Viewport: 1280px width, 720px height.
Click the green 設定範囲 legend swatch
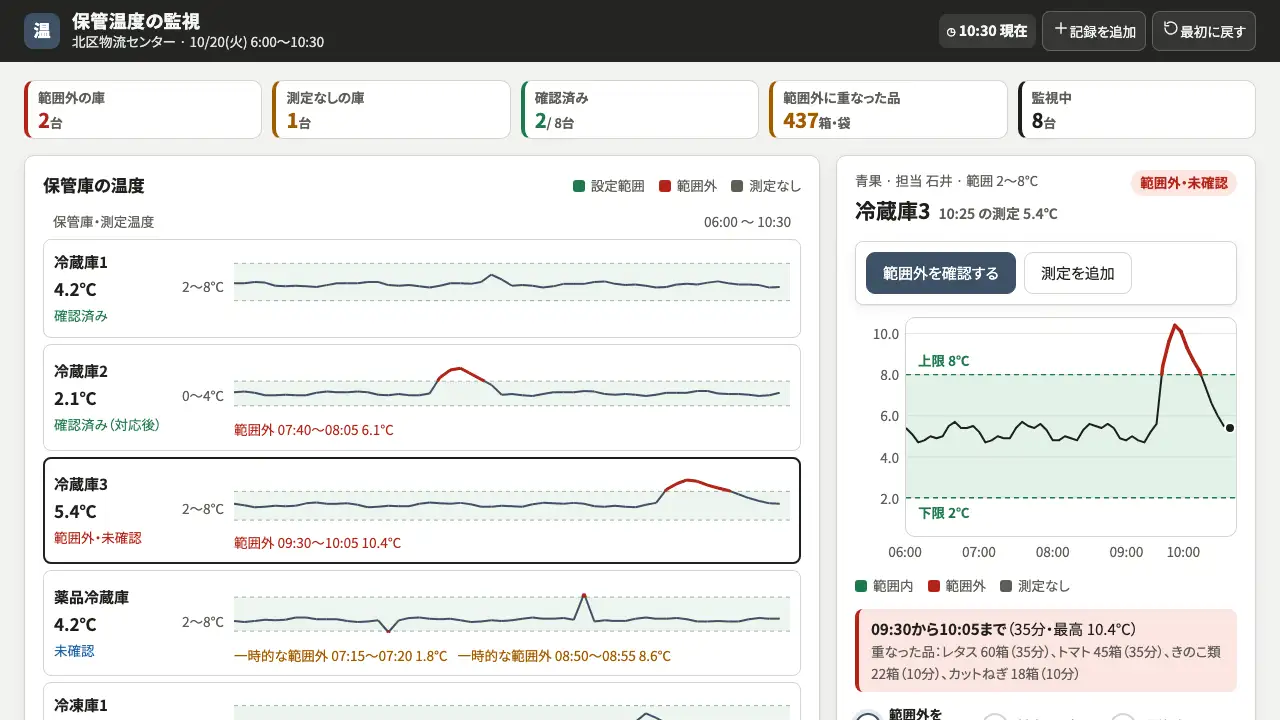(579, 186)
